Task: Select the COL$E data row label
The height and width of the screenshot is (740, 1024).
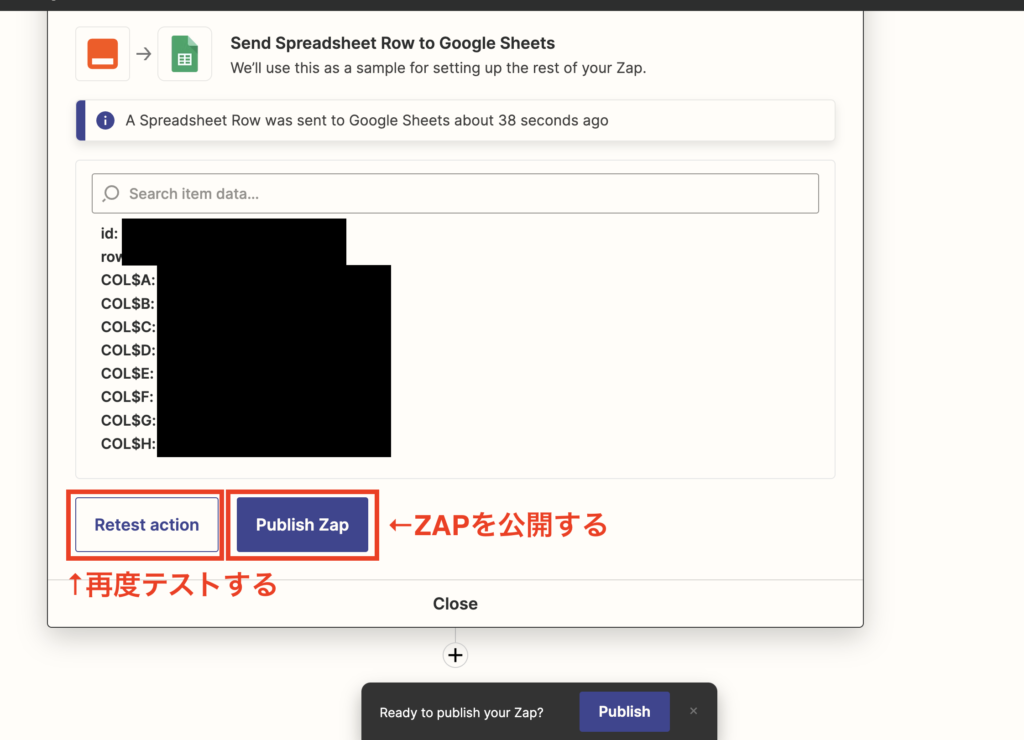Action: pos(127,374)
